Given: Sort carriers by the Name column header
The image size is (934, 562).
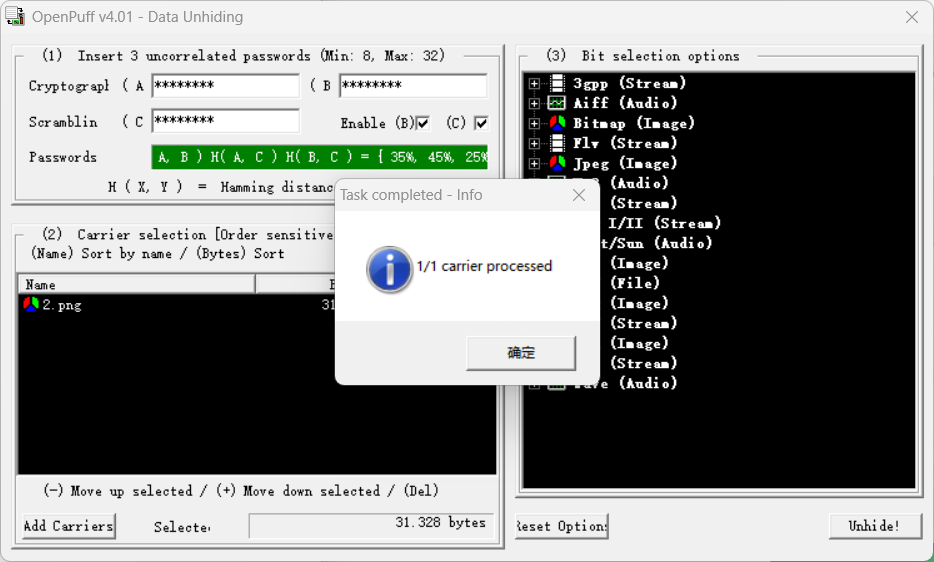Looking at the screenshot, I should [x=136, y=285].
